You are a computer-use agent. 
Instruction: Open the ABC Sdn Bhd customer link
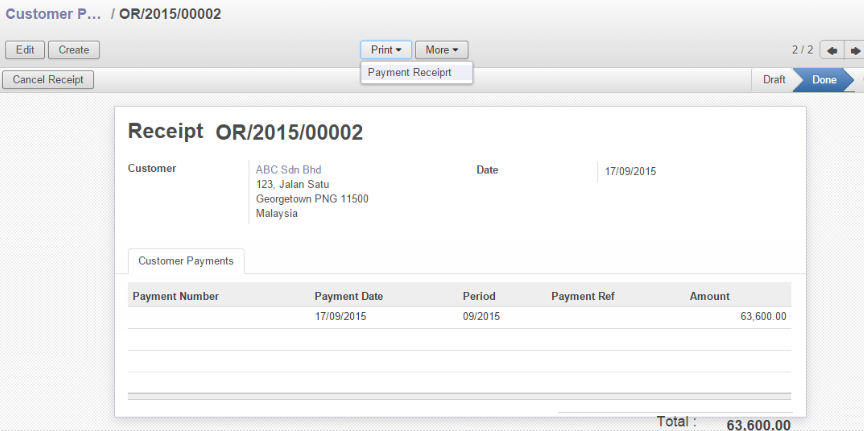click(288, 170)
